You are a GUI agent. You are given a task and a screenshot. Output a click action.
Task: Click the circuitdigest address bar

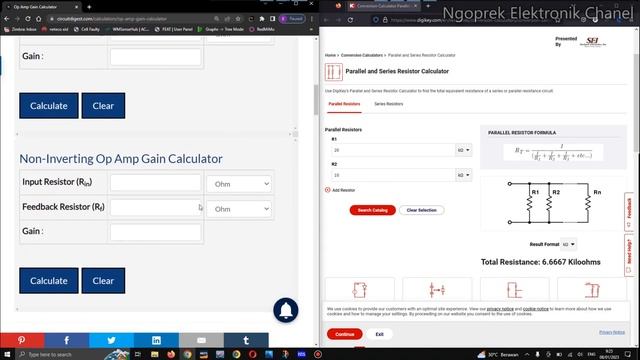pos(131,19)
